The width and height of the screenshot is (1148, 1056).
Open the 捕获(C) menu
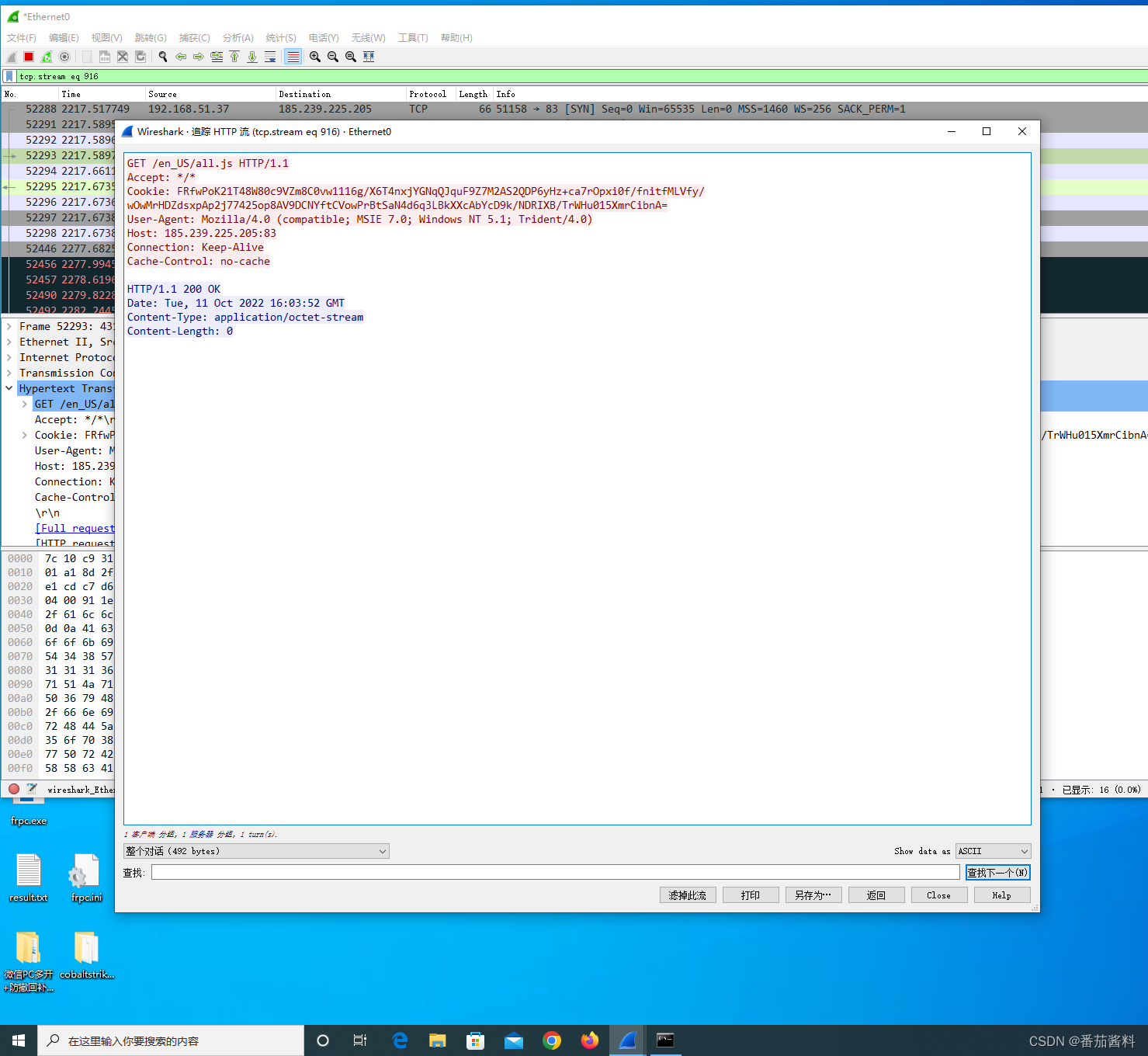(x=195, y=37)
